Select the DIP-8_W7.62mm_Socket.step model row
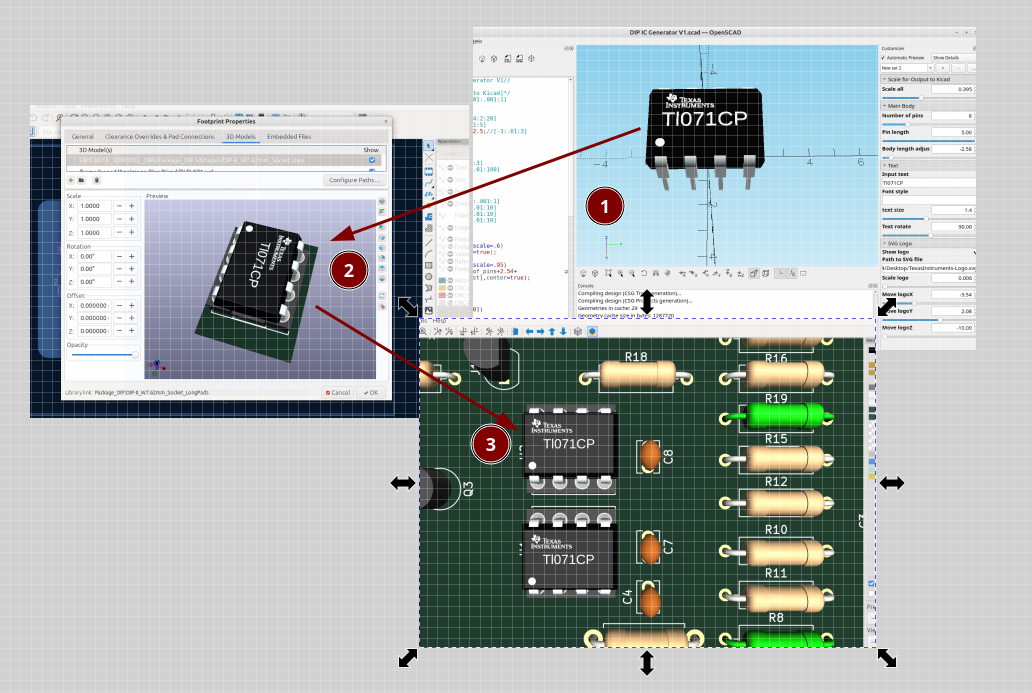This screenshot has width=1032, height=693. pos(224,160)
